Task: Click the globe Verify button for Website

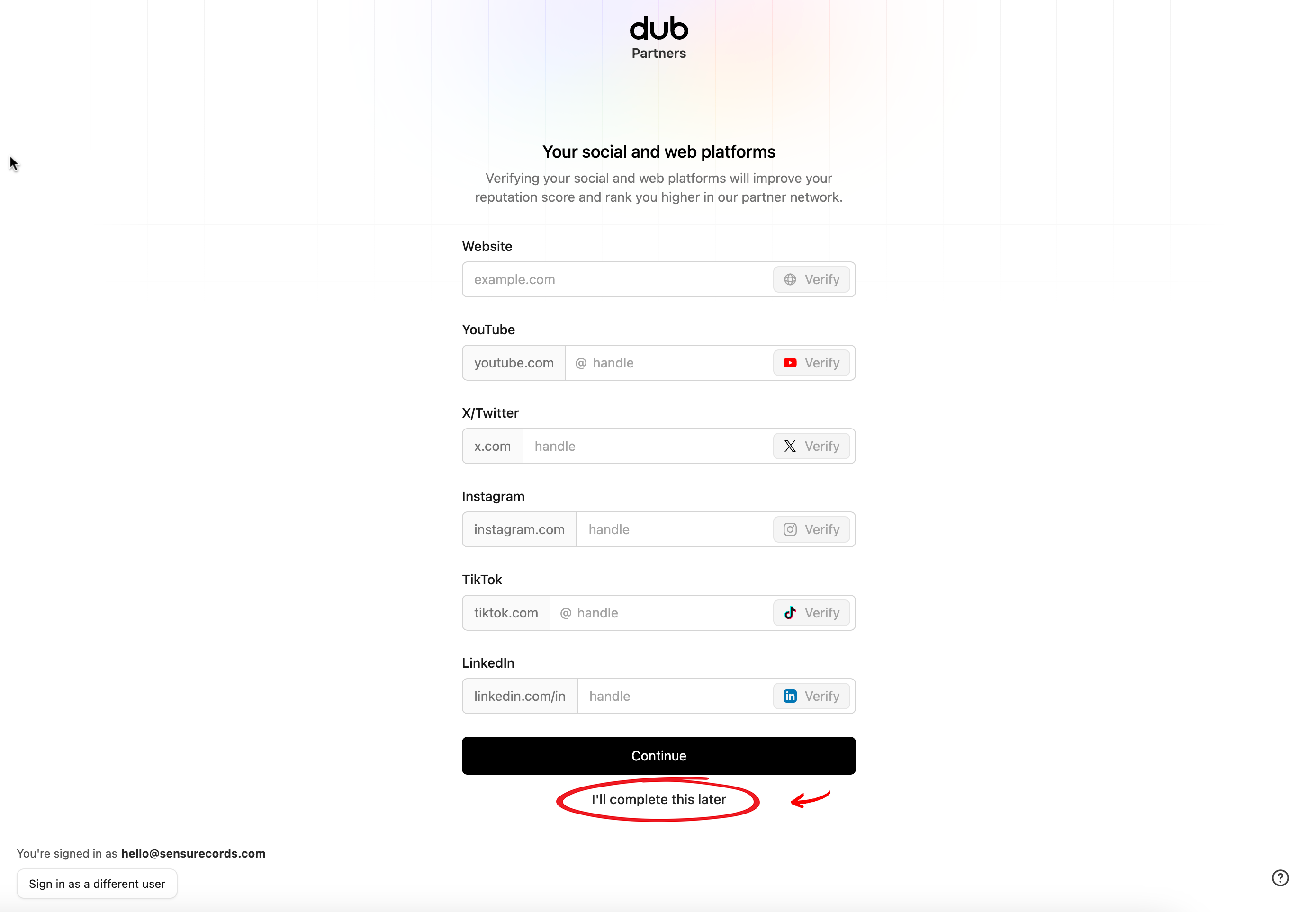Action: point(811,279)
